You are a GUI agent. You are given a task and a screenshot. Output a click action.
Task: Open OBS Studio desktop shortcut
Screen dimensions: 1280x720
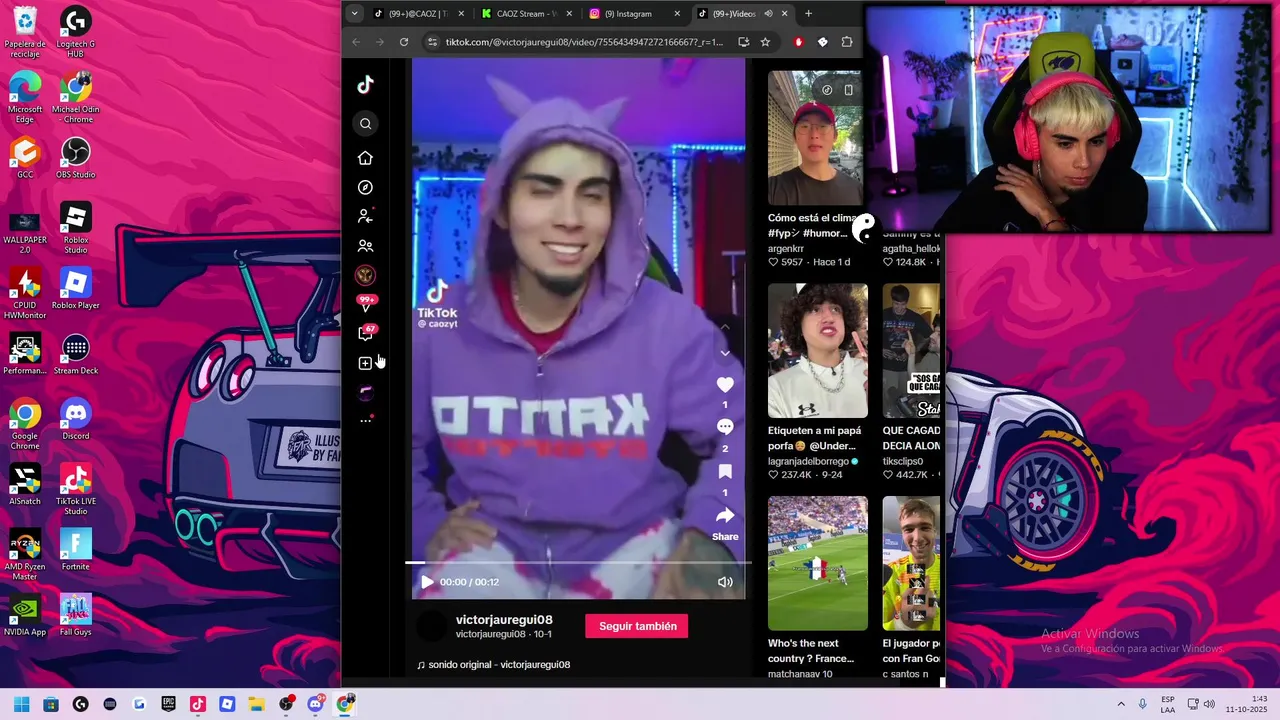coord(76,157)
